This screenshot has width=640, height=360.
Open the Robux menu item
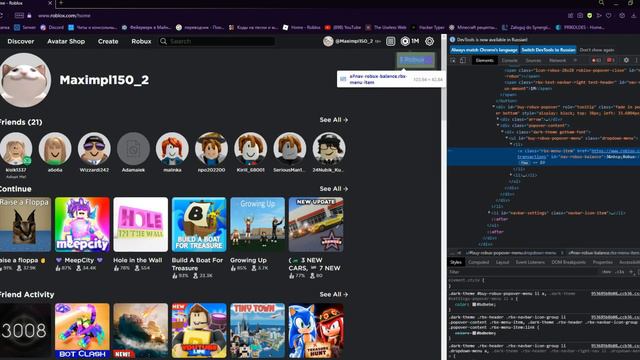pyautogui.click(x=141, y=41)
